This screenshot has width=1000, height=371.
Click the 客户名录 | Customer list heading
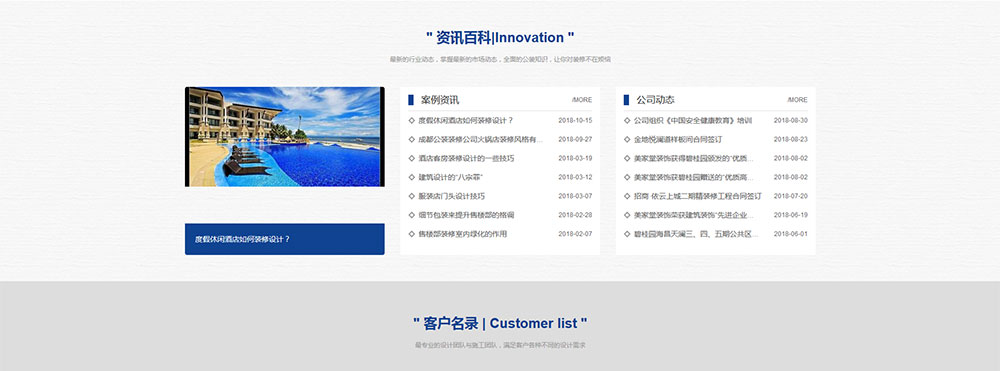[500, 323]
